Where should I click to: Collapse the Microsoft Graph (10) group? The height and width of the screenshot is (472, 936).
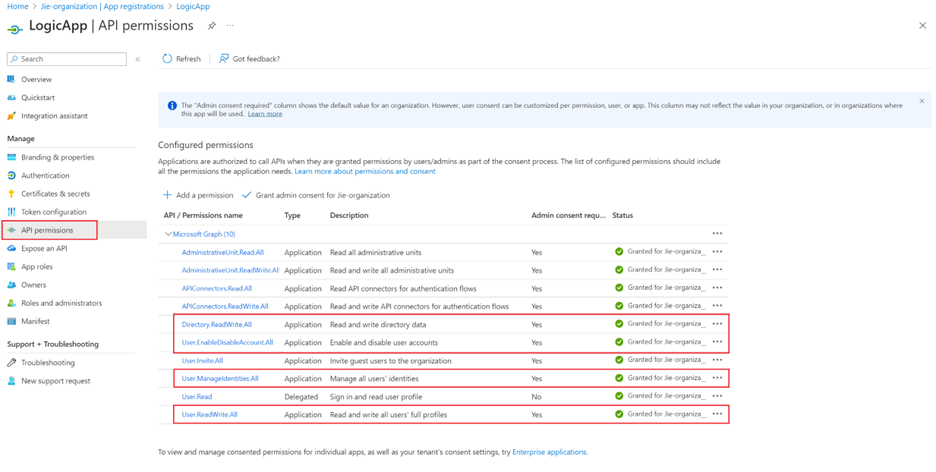168,234
